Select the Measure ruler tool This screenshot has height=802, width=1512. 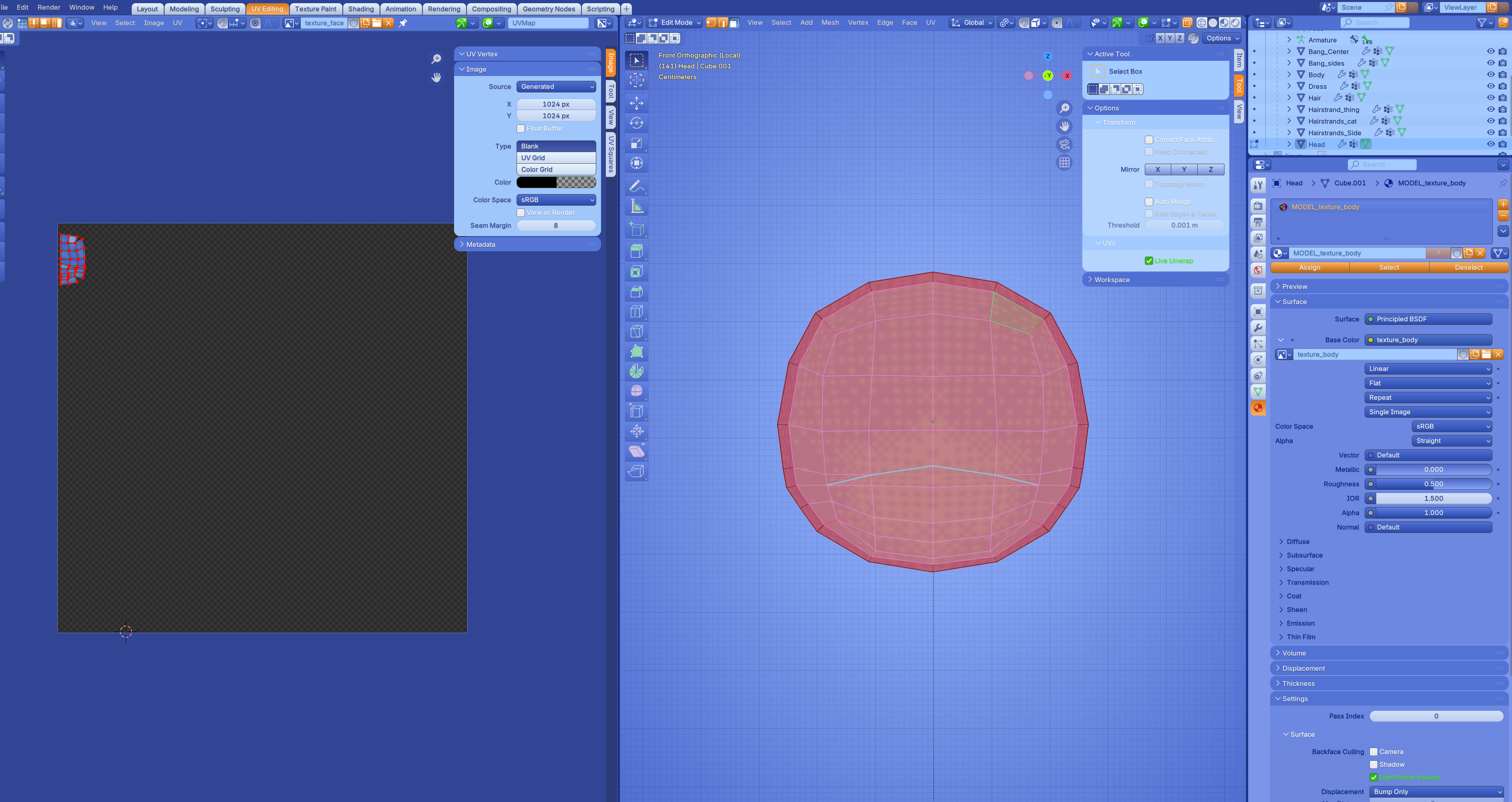click(x=636, y=207)
